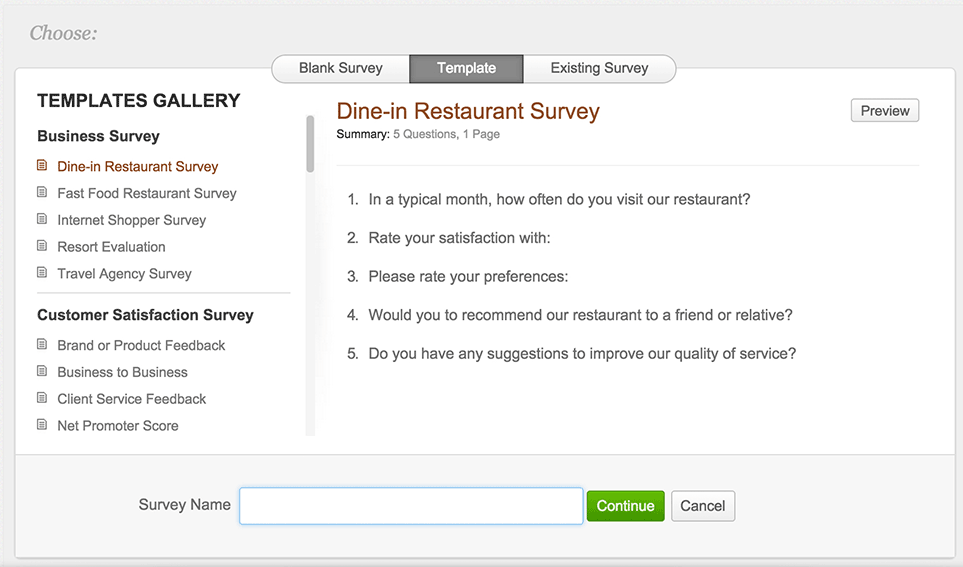Viewport: 963px width, 567px height.
Task: Click the Fast Food Restaurant Survey document icon
Action: [x=42, y=192]
